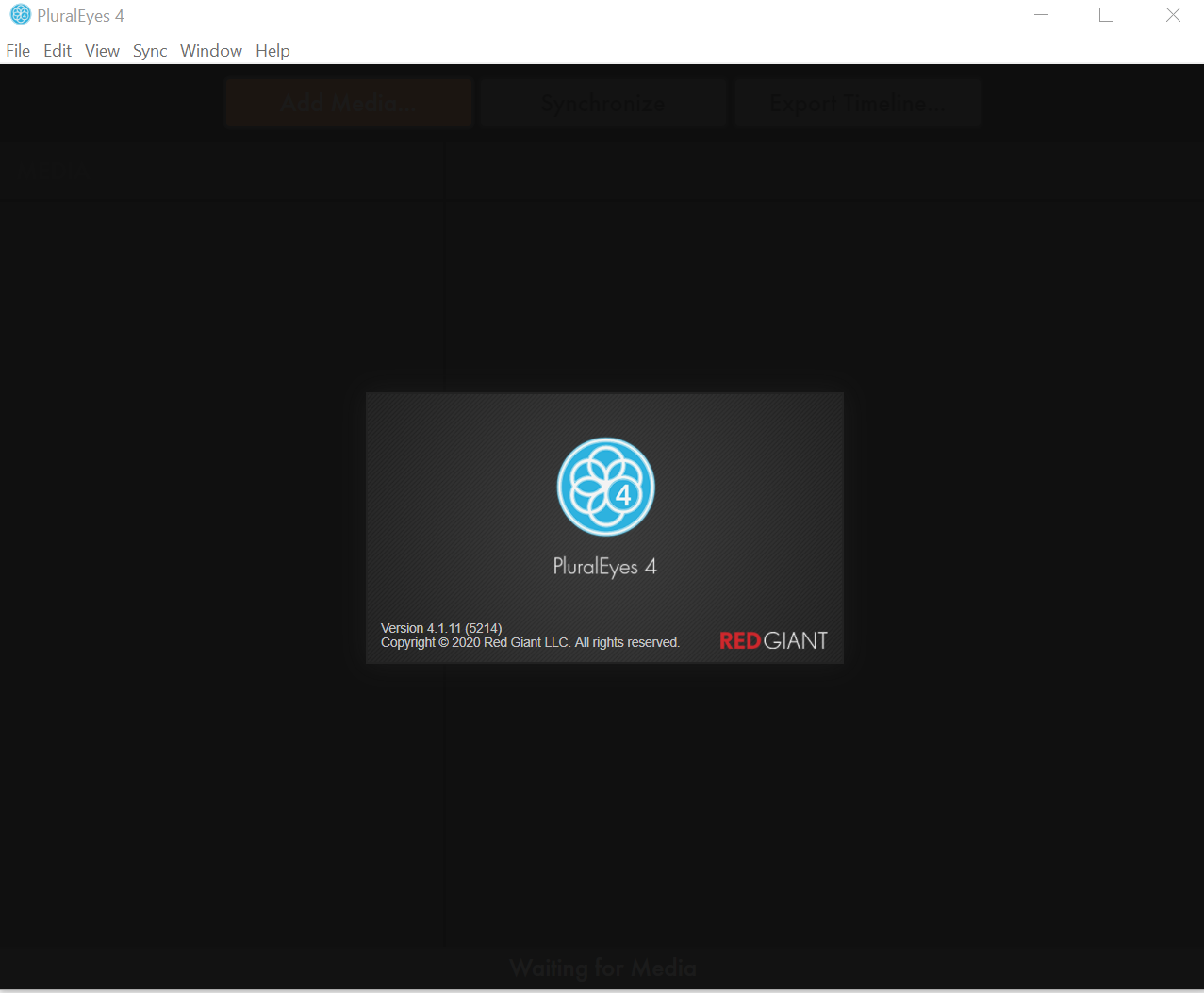Screen dimensions: 1204x993
Task: Open the Window menu
Action: tap(211, 51)
